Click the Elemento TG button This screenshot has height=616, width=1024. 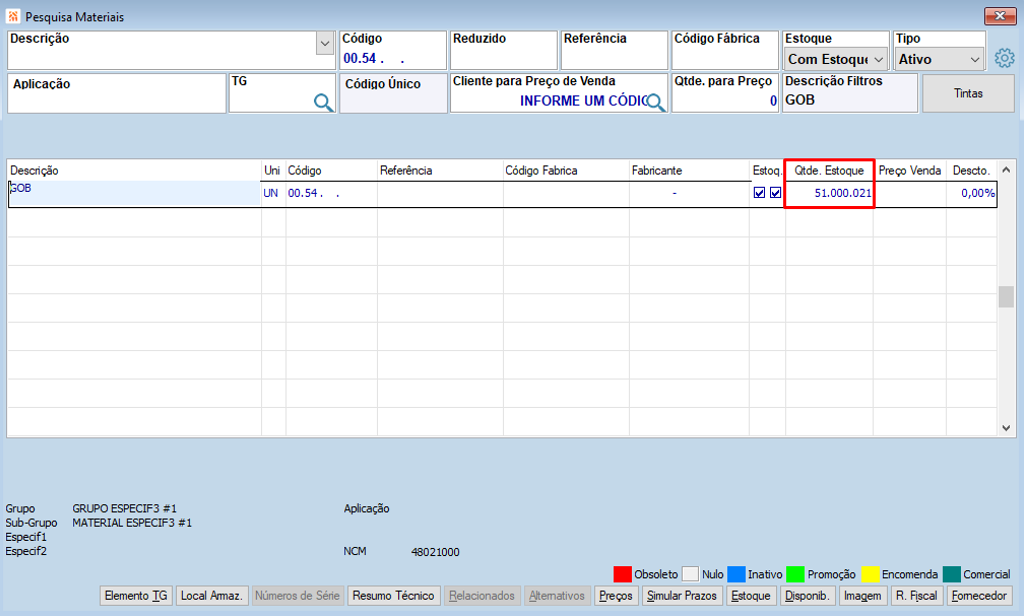136,596
